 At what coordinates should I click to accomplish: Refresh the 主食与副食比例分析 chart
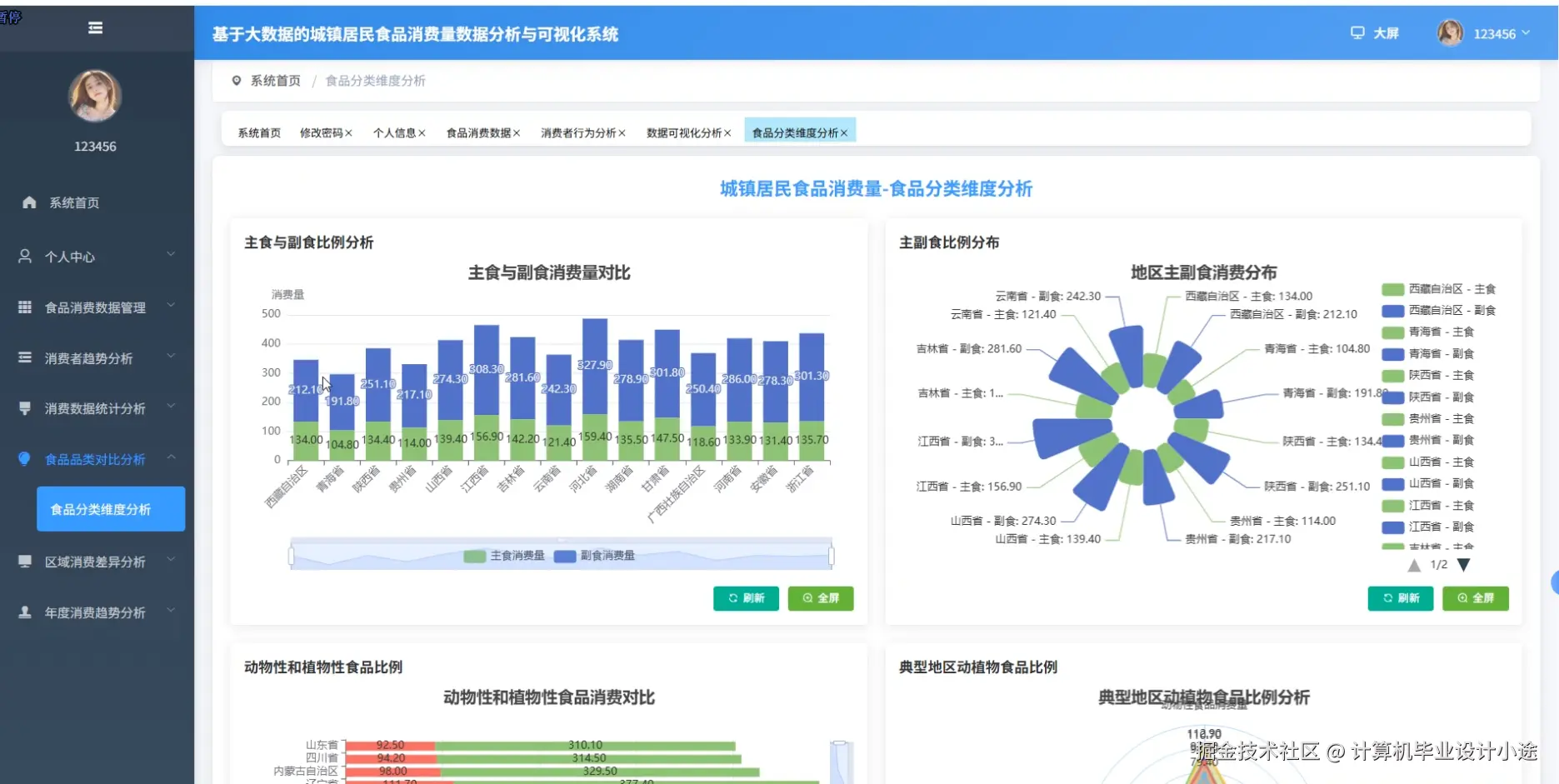click(x=746, y=598)
